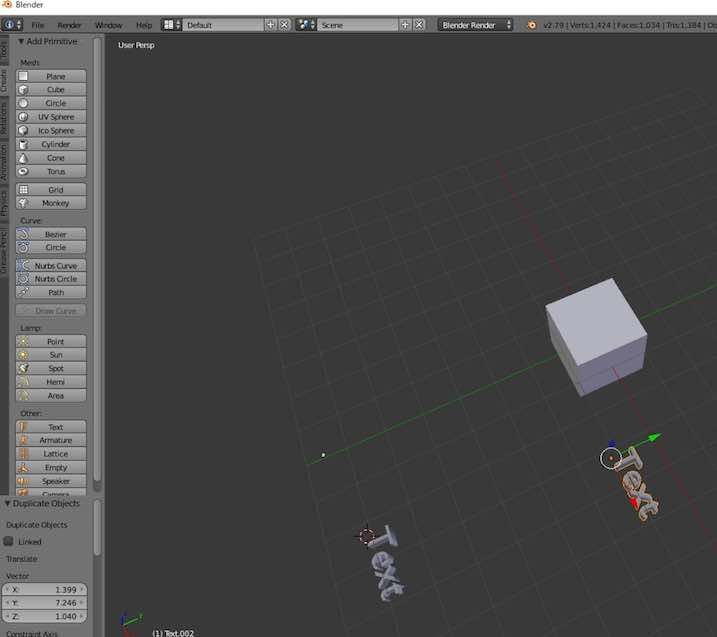Viewport: 717px width, 637px height.
Task: Open the Help menu
Action: 144,25
